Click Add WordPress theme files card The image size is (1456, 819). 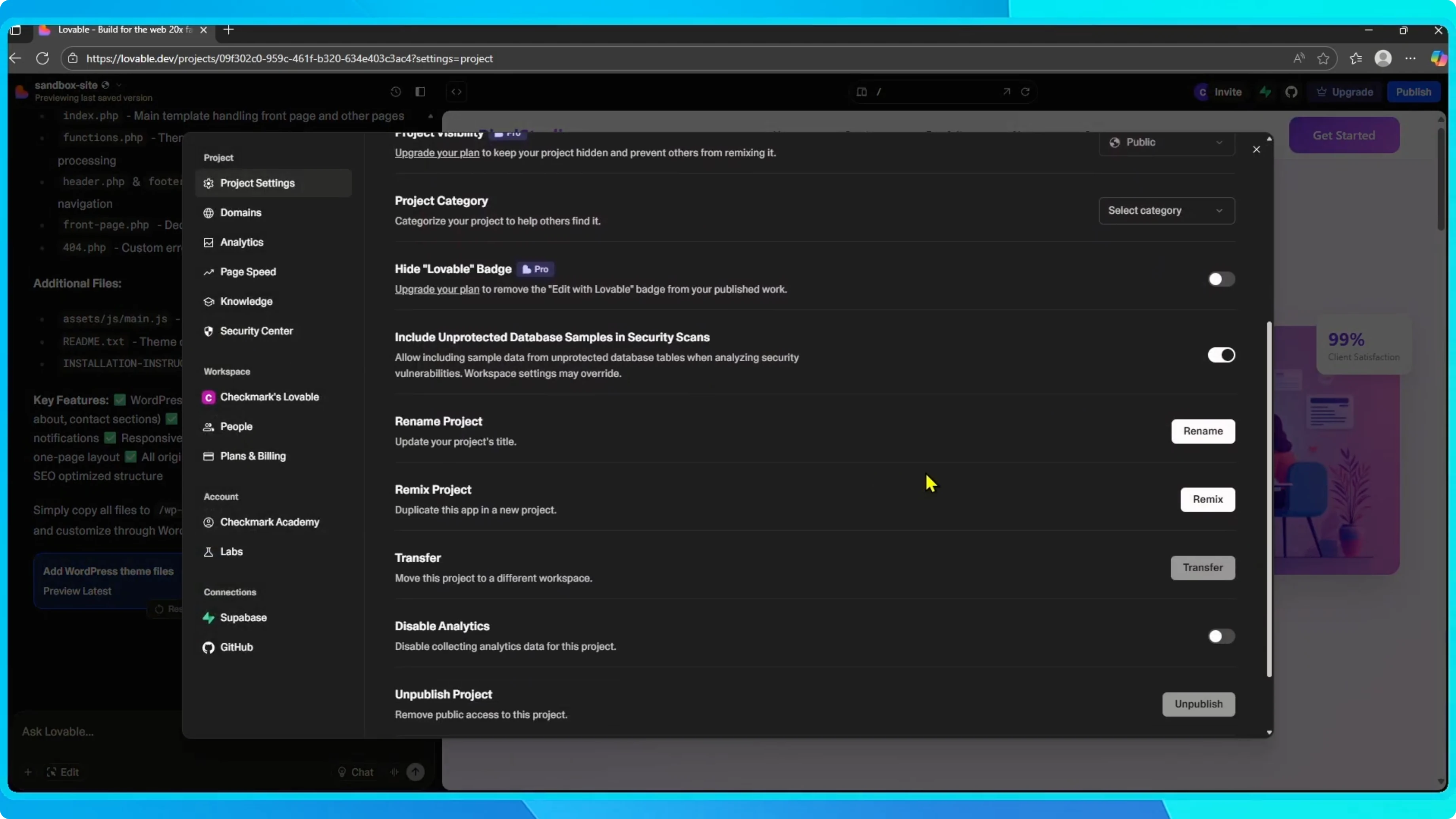tap(108, 581)
